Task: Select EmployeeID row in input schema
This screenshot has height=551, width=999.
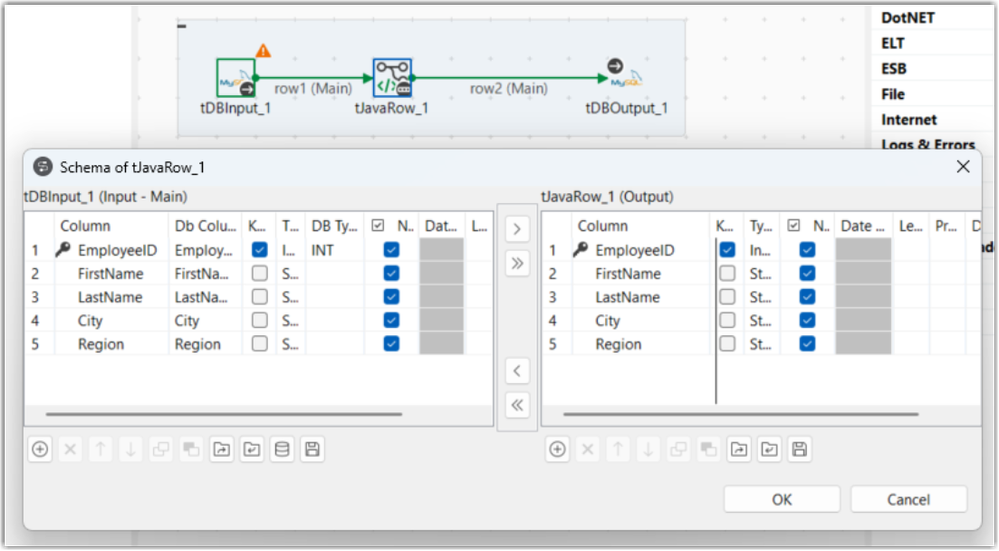Action: point(258,250)
